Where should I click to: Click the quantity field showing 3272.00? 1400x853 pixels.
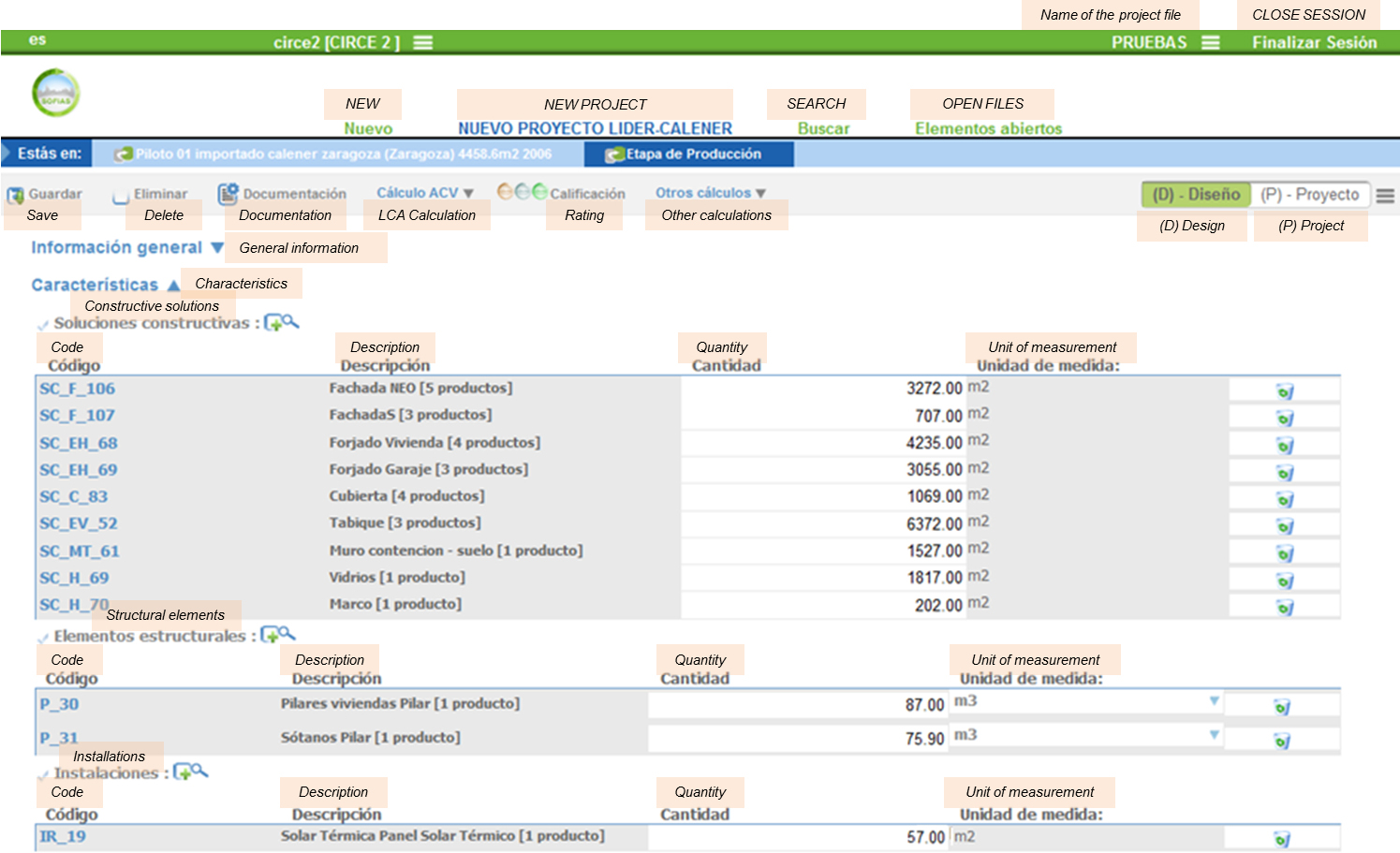pyautogui.click(x=823, y=389)
